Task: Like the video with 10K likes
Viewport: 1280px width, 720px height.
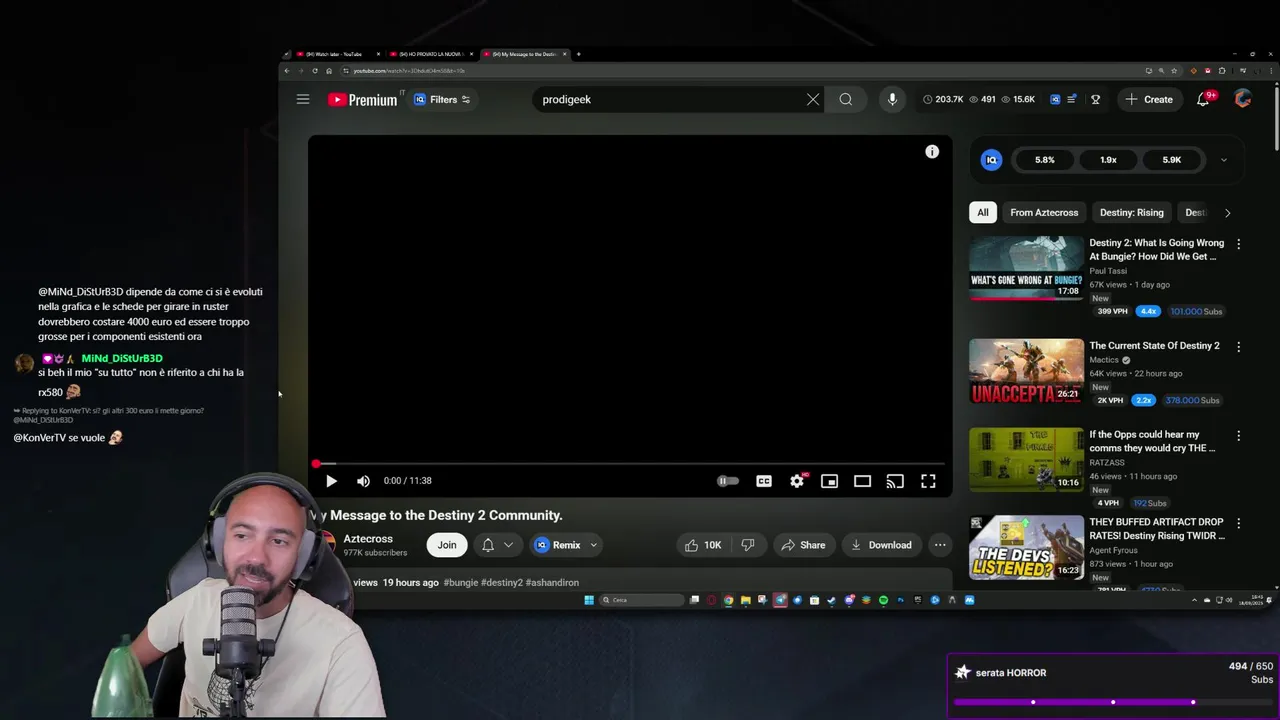Action: [702, 545]
